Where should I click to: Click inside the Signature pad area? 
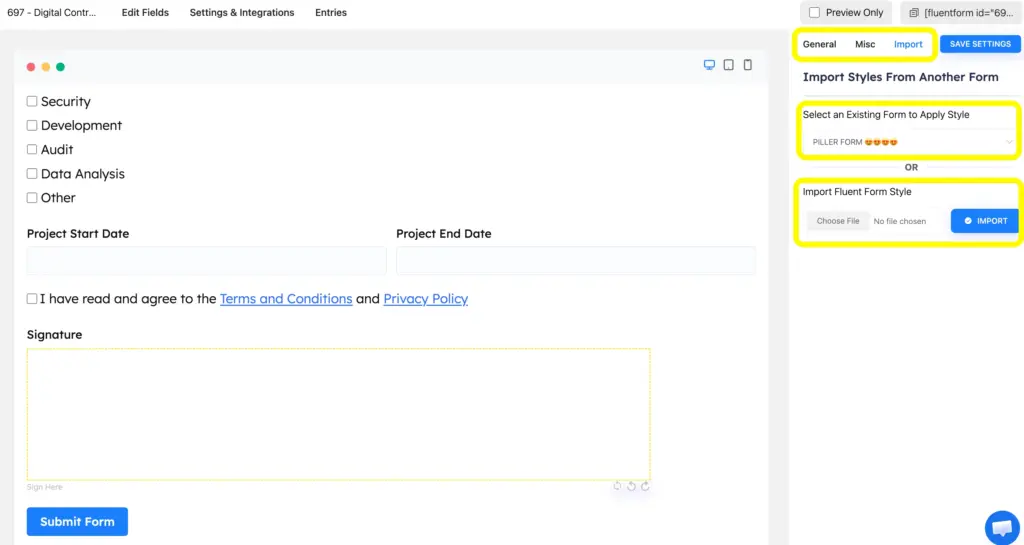[338, 414]
